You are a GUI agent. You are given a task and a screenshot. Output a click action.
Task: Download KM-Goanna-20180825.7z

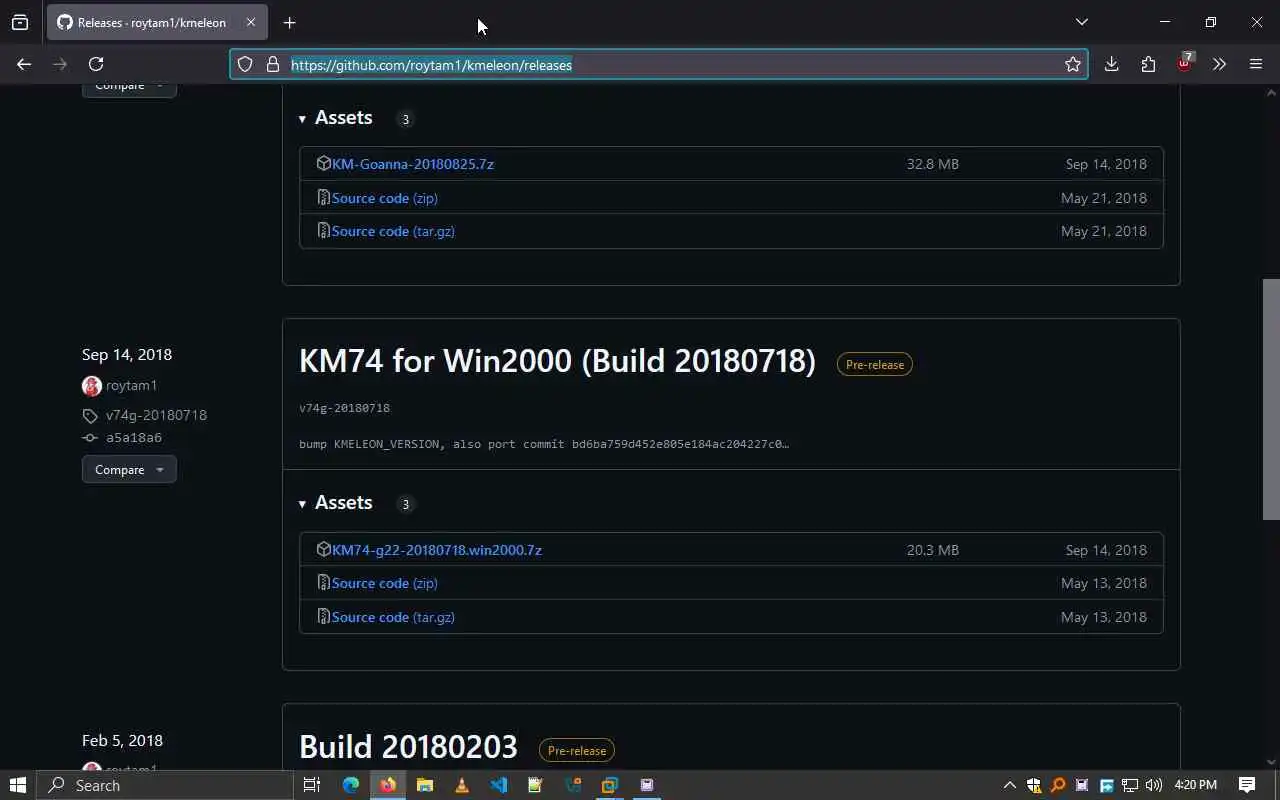(x=412, y=164)
